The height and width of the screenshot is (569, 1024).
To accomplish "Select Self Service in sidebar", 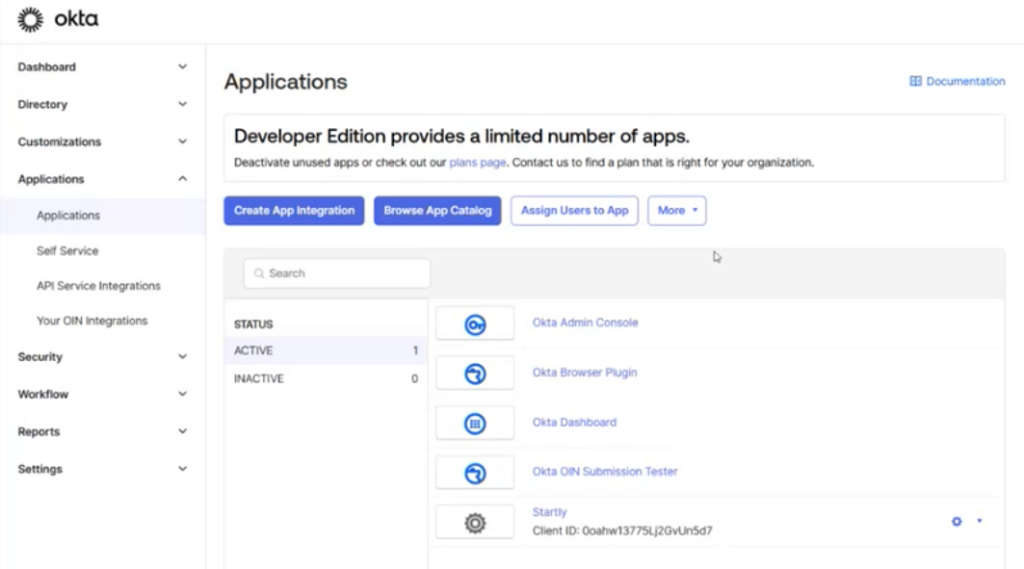I will [x=67, y=251].
